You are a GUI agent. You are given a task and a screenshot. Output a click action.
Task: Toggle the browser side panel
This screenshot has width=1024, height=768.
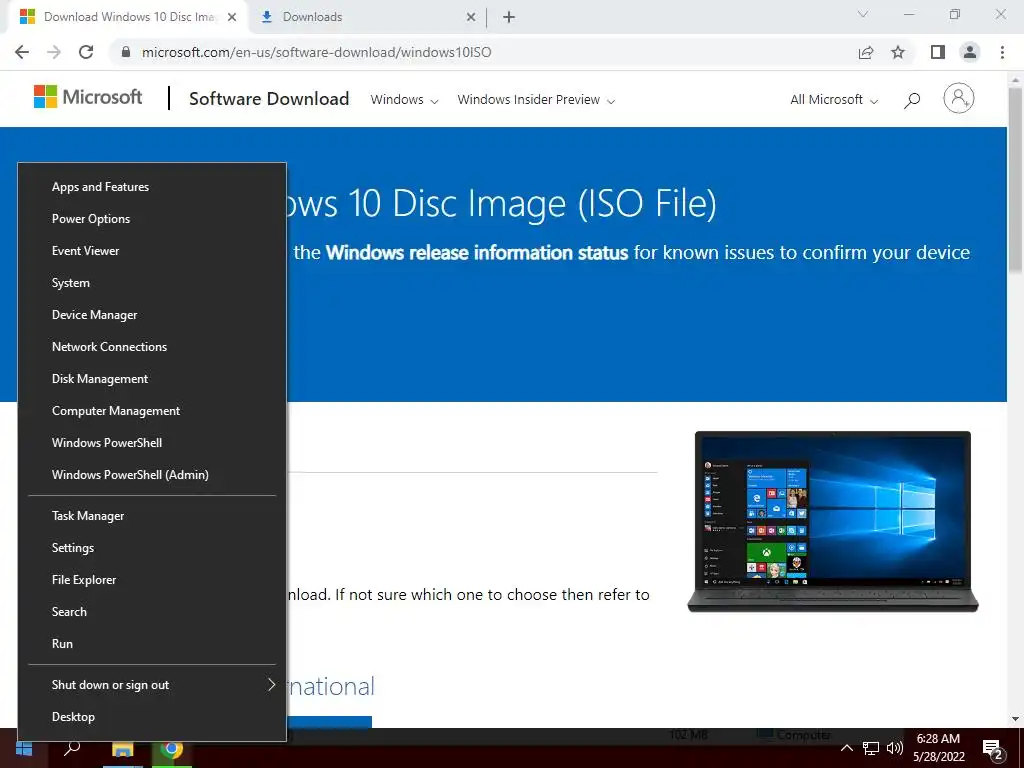pyautogui.click(x=938, y=52)
